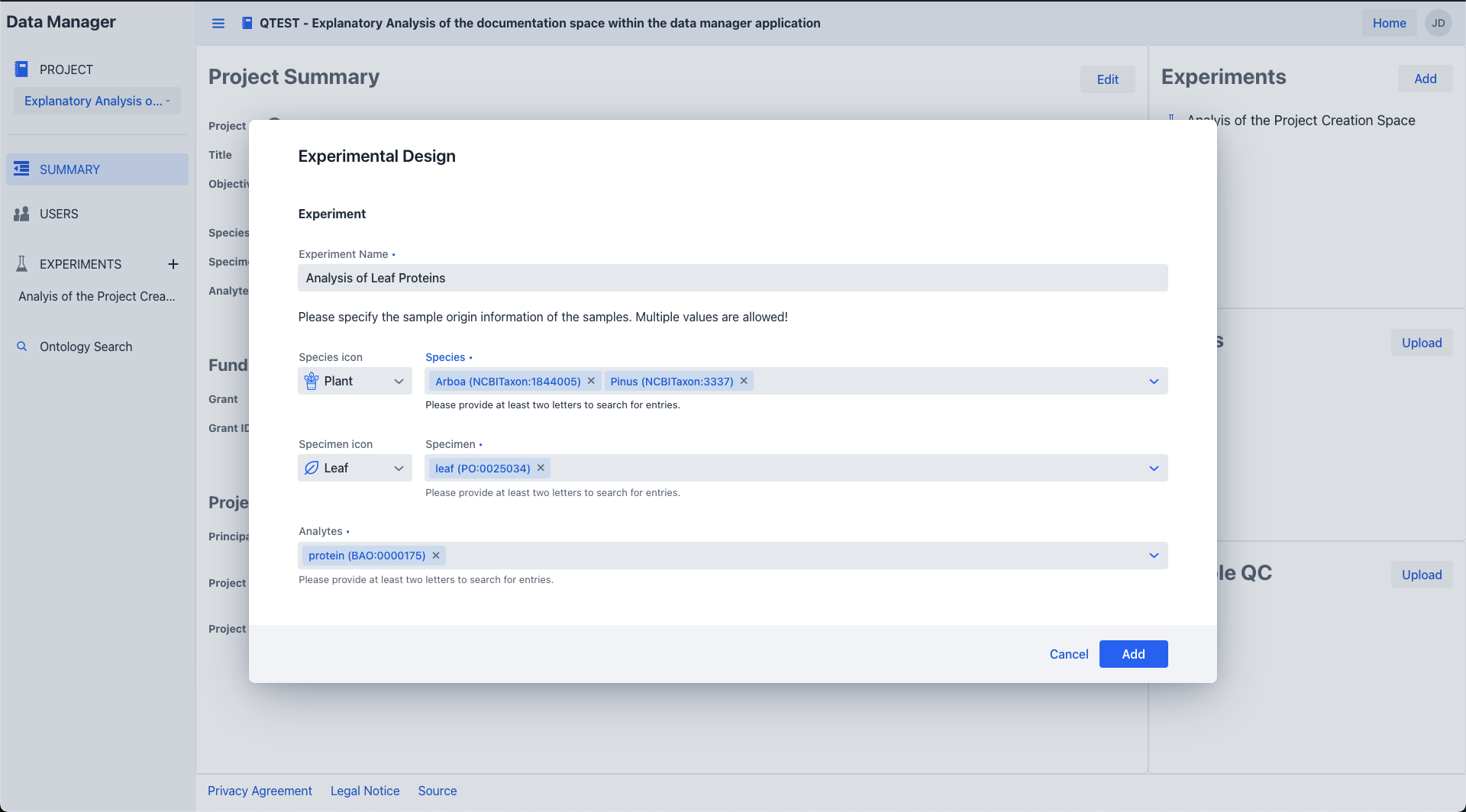Click the hamburger menu icon
The image size is (1466, 812).
click(x=218, y=24)
